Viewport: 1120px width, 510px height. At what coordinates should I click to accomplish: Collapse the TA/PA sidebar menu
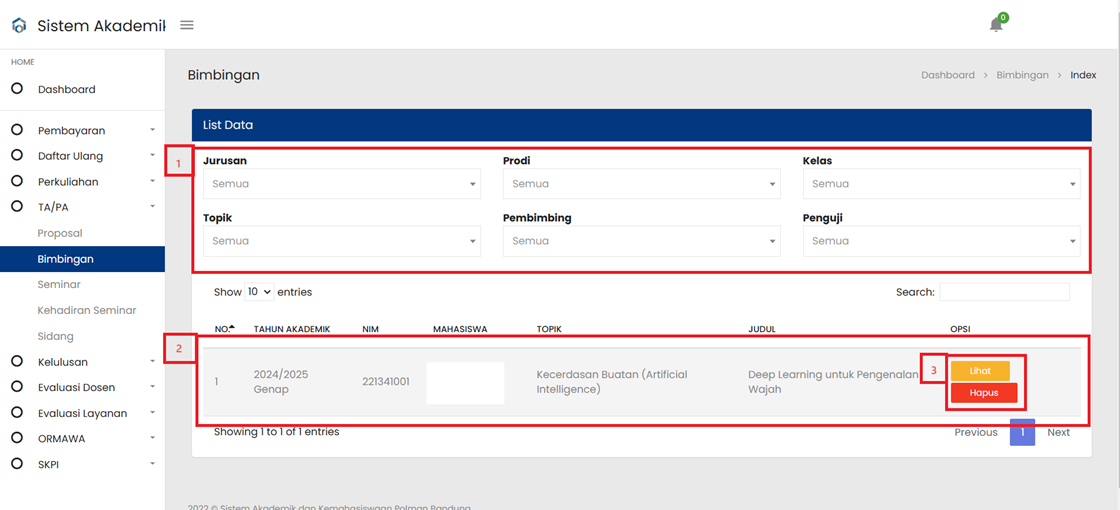153,207
